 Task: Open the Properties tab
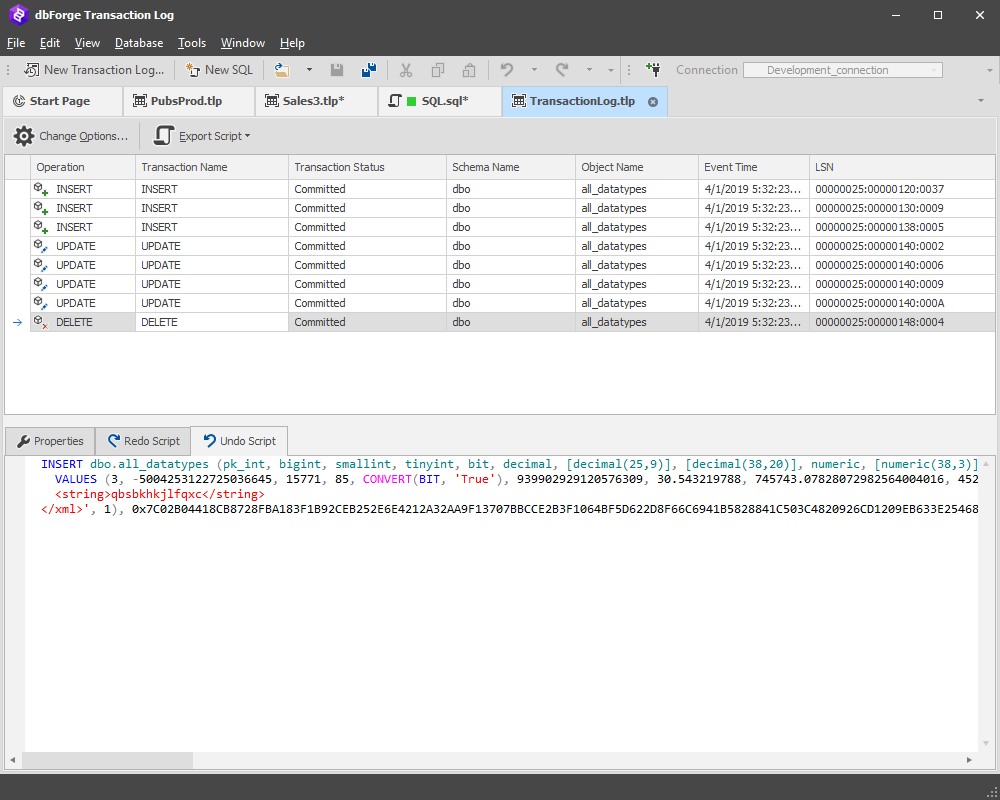[x=50, y=441]
